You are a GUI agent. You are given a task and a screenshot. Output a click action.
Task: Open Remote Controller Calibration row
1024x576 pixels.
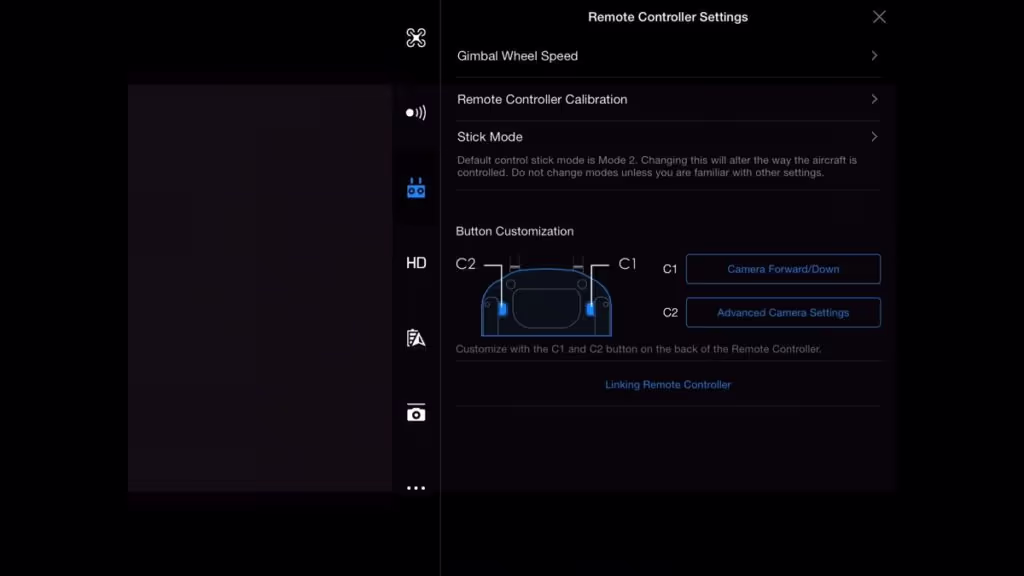(x=668, y=99)
